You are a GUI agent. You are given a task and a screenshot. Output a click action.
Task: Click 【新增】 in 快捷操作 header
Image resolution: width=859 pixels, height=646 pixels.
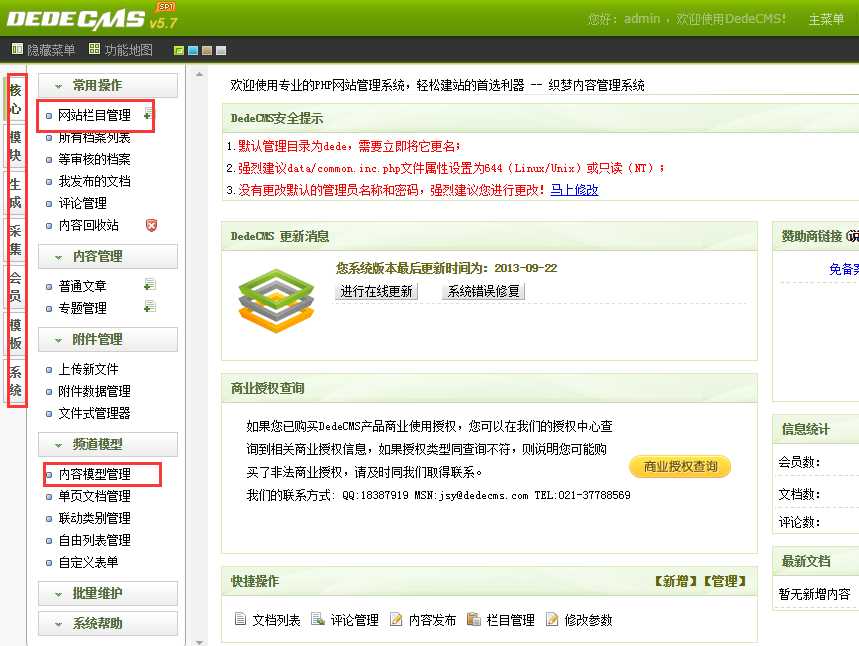(678, 581)
